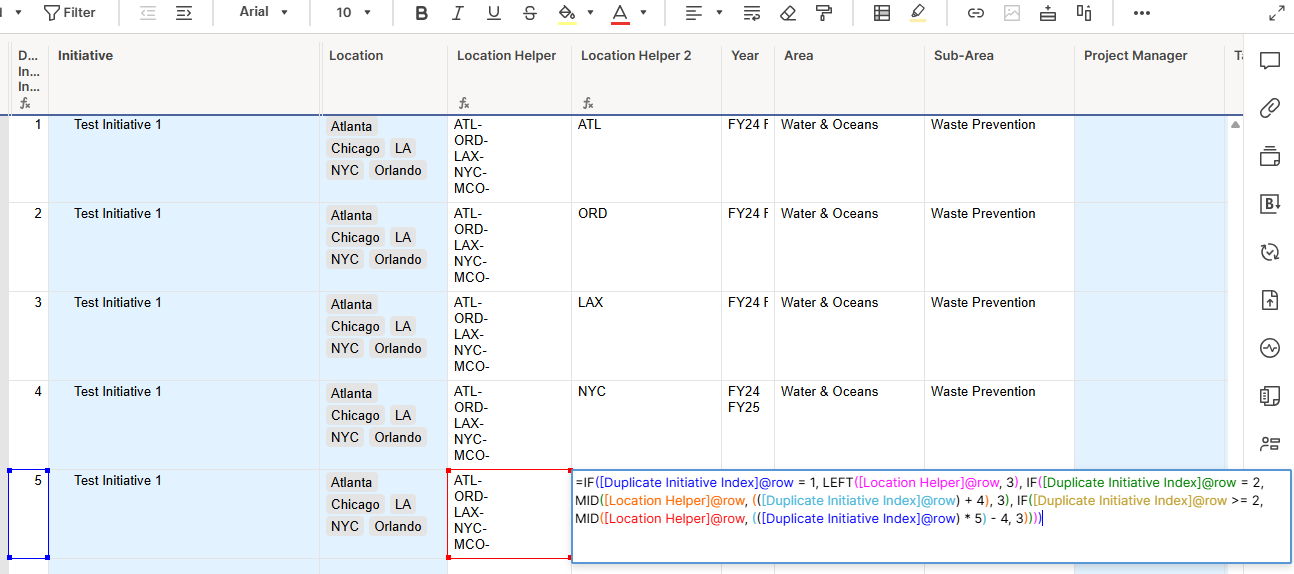Select Test Initiative 1 in row 5
Image resolution: width=1294 pixels, height=574 pixels.
185,514
